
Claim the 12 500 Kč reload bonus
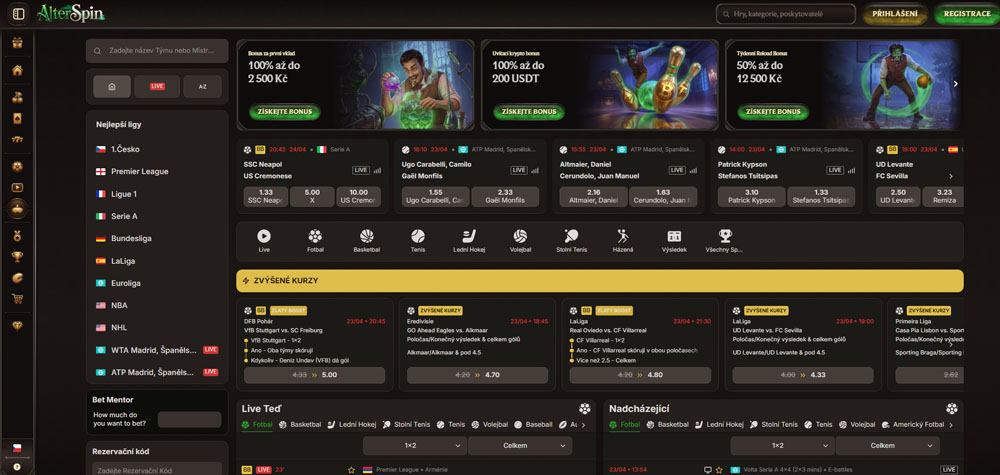tap(773, 112)
